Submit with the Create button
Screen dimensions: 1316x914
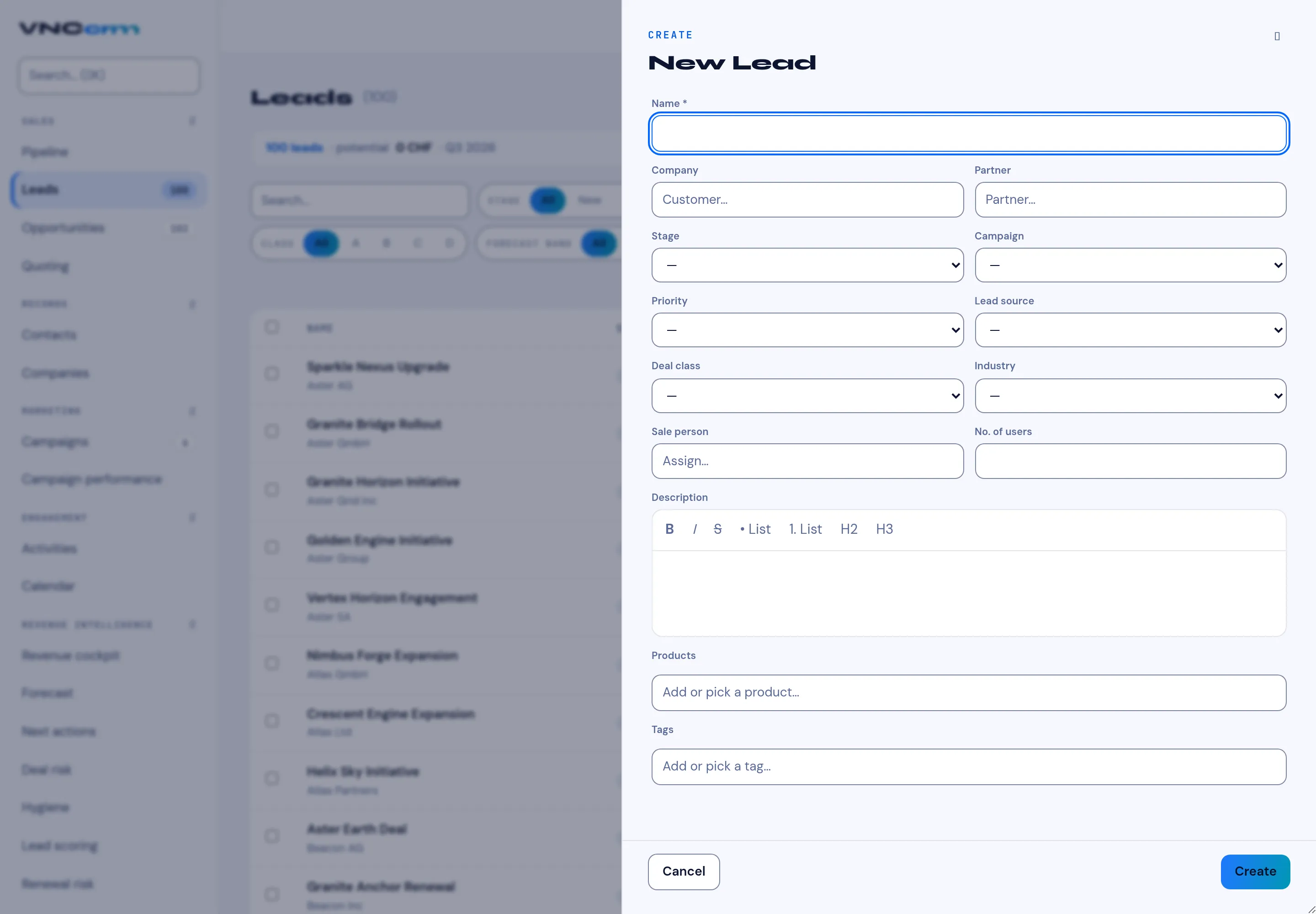coord(1255,871)
